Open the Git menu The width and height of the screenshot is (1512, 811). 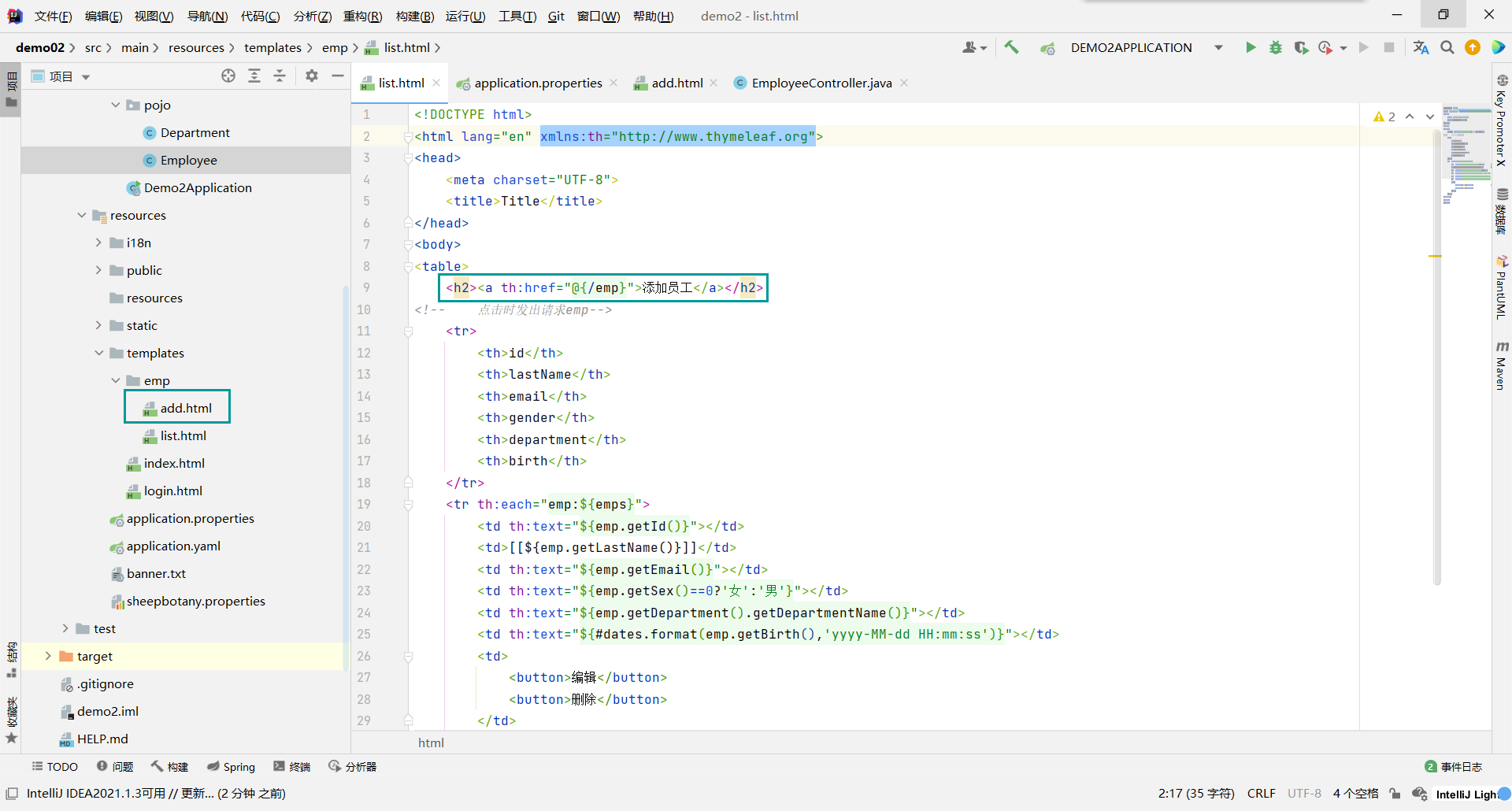point(556,16)
